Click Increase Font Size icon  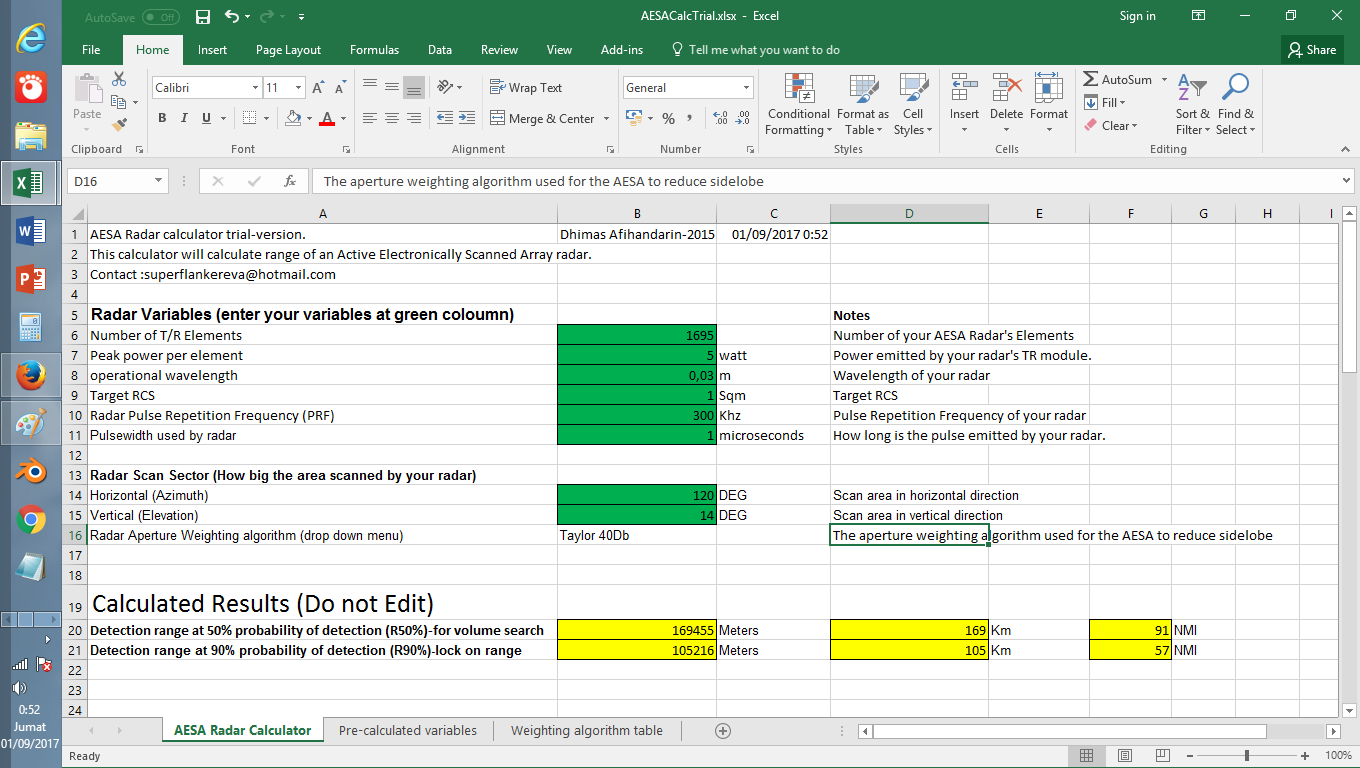pyautogui.click(x=318, y=88)
